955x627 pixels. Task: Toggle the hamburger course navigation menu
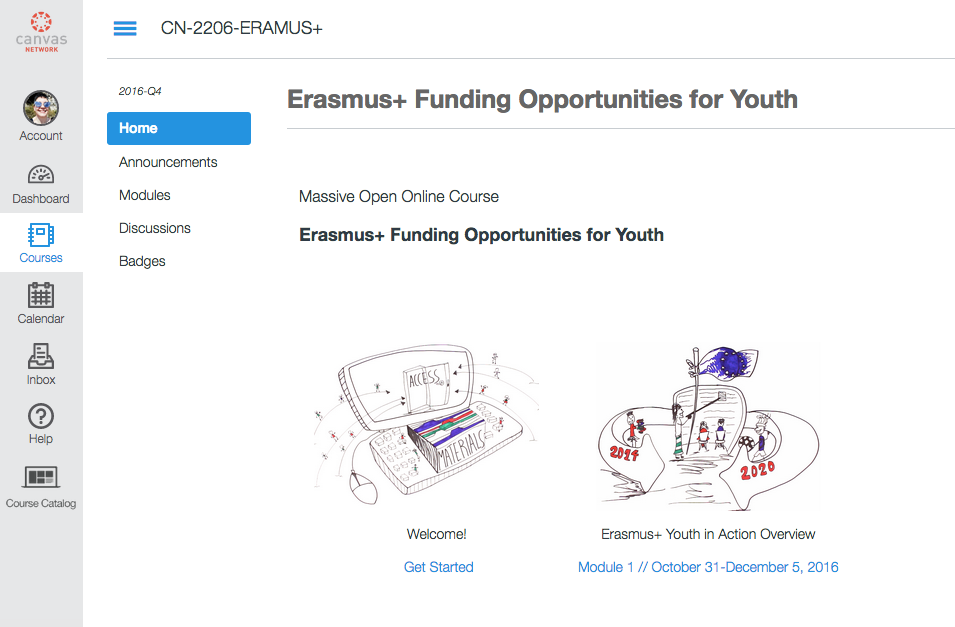pyautogui.click(x=125, y=28)
